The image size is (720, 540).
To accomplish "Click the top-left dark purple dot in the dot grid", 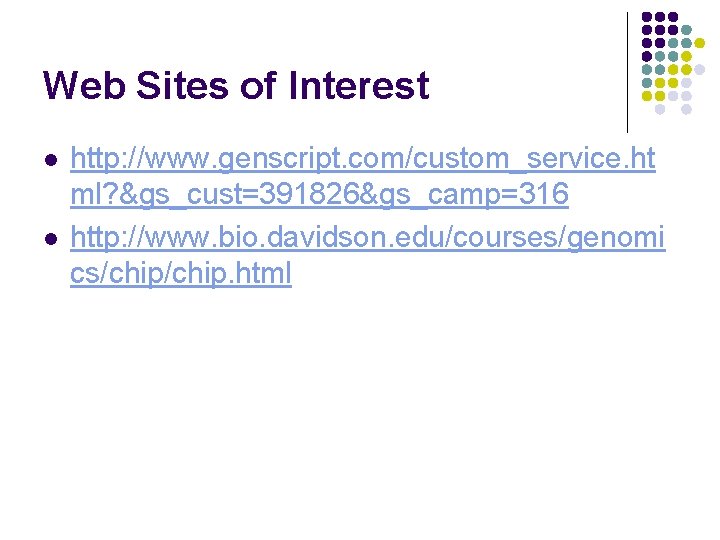I will click(647, 17).
